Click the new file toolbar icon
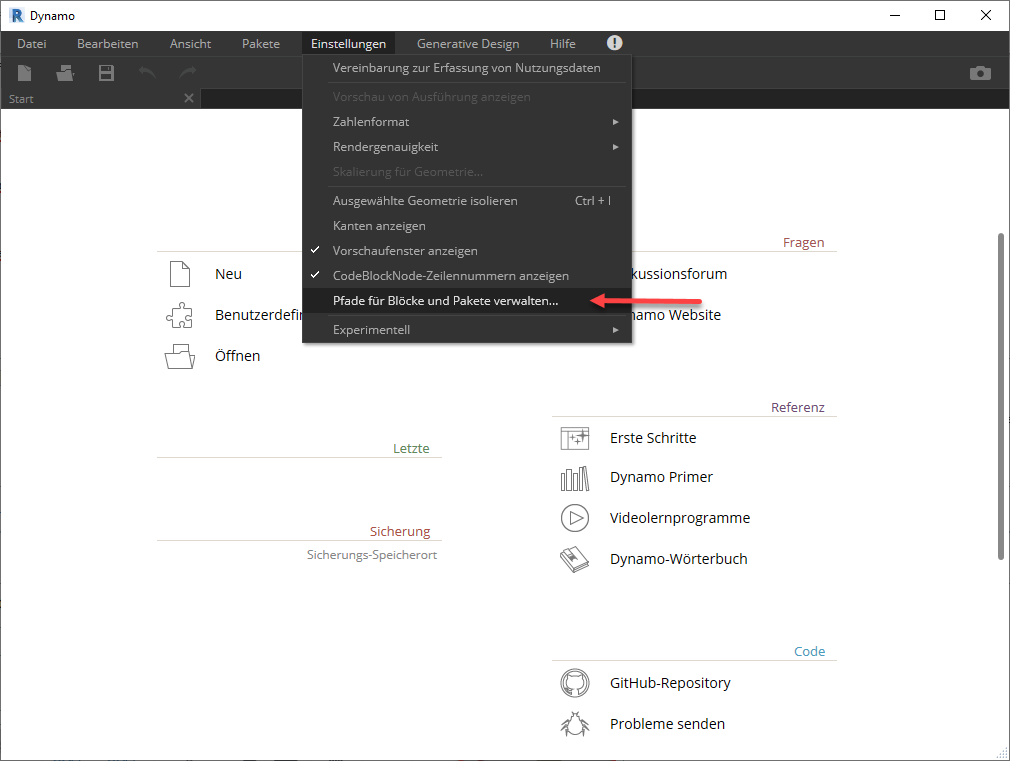This screenshot has height=761, width=1010. [25, 73]
